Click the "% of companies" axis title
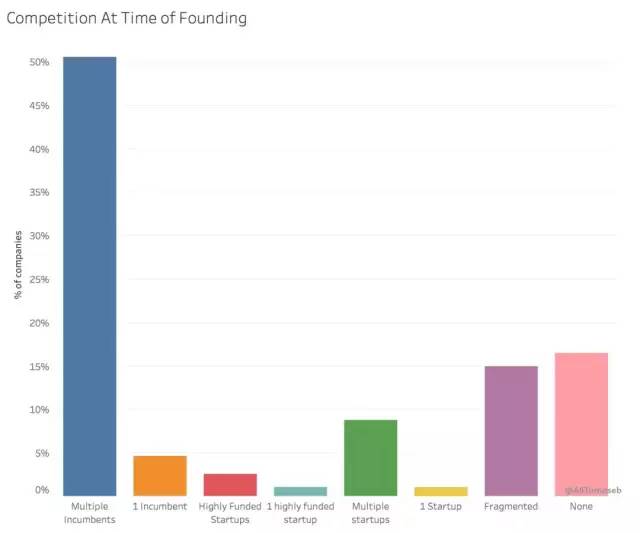 (18, 264)
